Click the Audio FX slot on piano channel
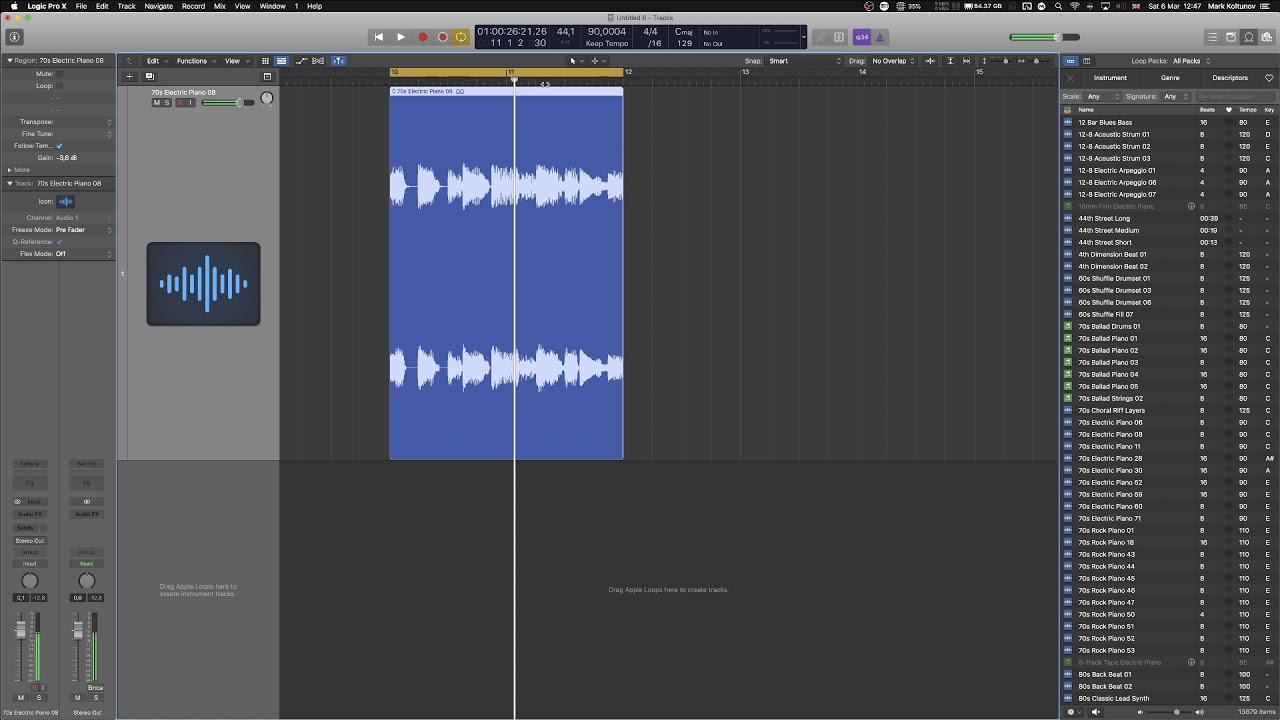Screen dimensions: 1280x720 pyautogui.click(x=30, y=514)
